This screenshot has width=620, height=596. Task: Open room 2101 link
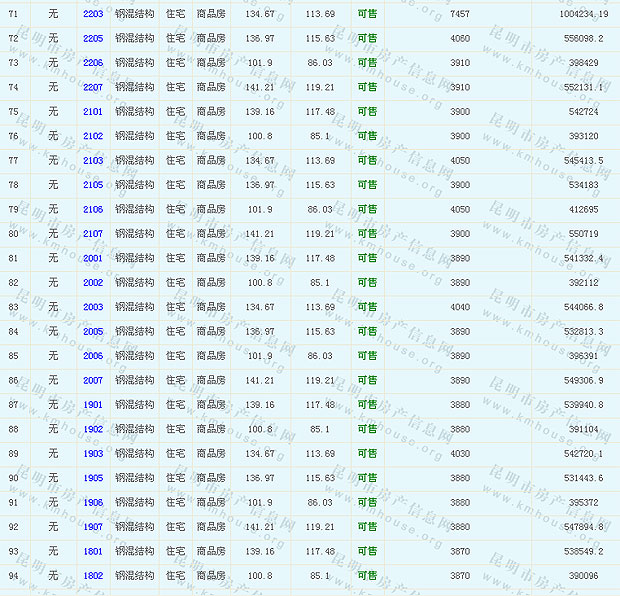tap(93, 111)
